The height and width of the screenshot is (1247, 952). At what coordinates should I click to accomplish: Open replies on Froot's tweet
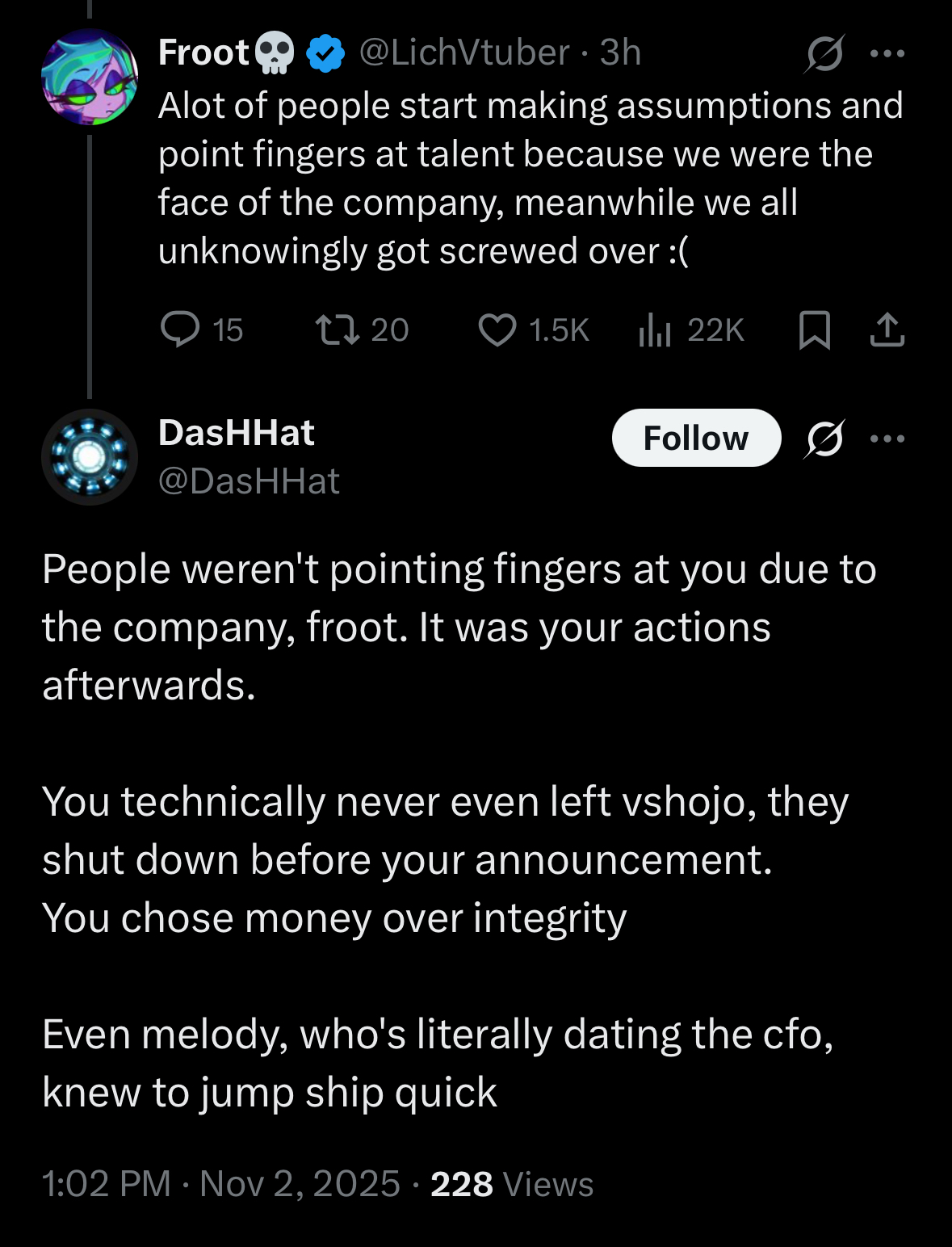pos(202,330)
